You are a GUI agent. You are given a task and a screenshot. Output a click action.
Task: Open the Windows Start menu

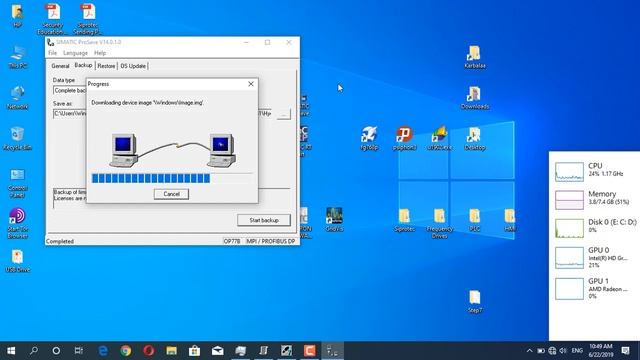coord(11,351)
